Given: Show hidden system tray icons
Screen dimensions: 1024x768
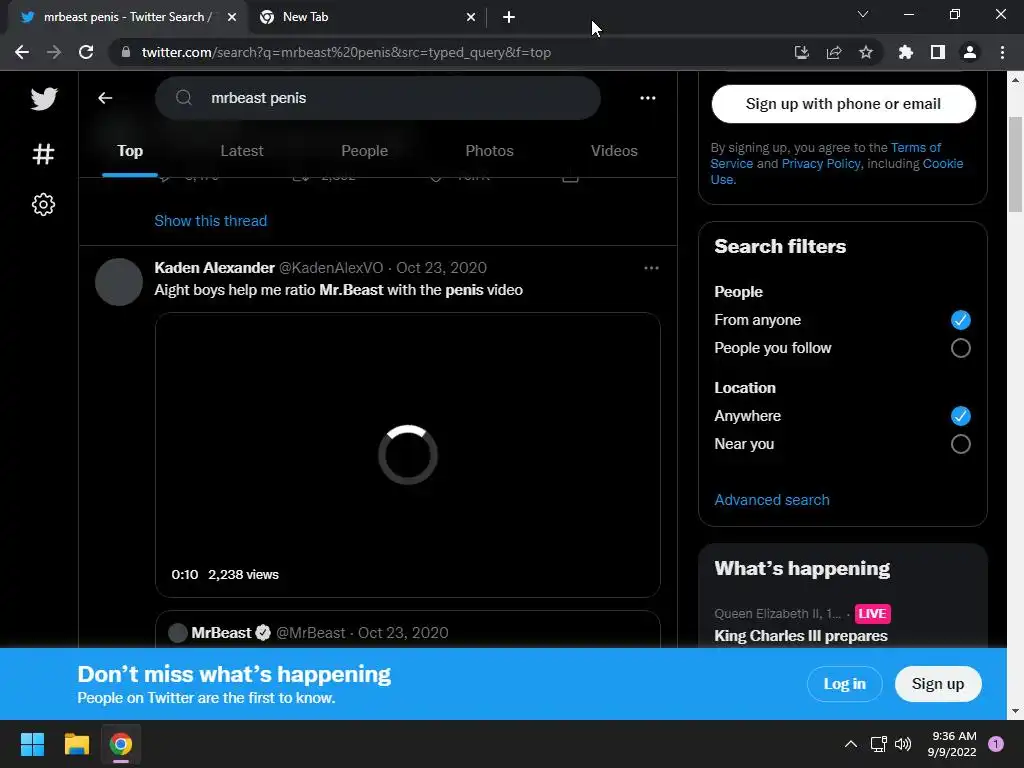Looking at the screenshot, I should coord(851,744).
